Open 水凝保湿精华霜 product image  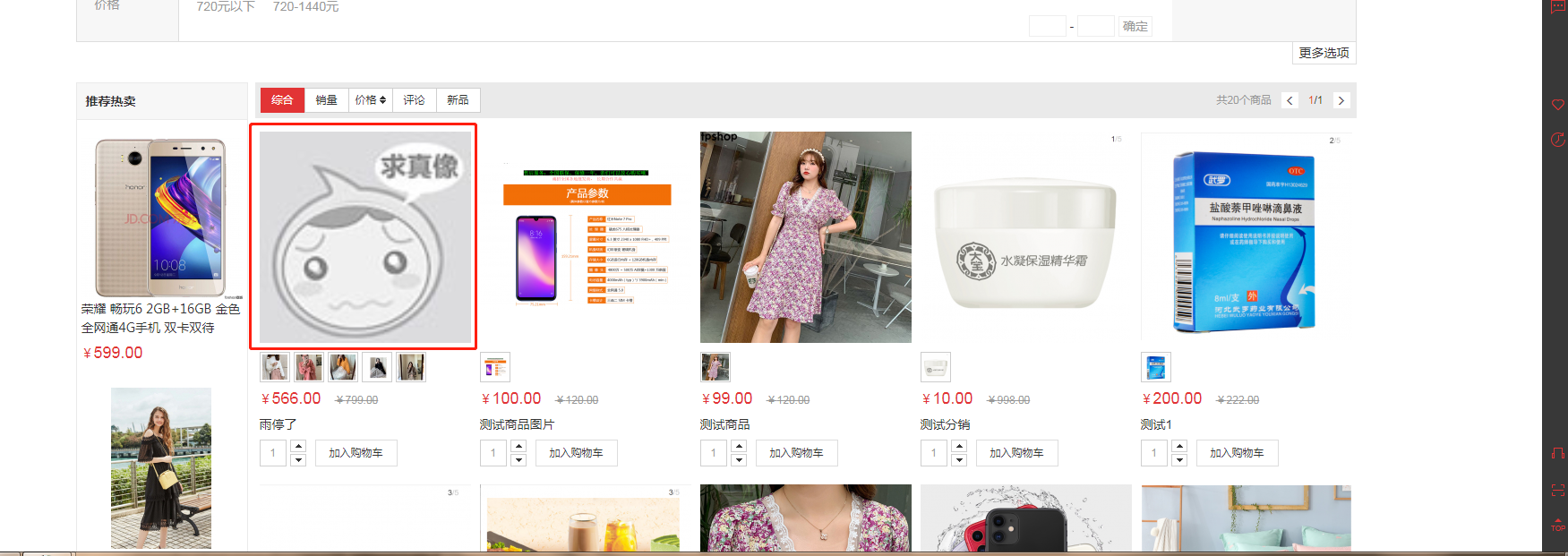pyautogui.click(x=1026, y=237)
